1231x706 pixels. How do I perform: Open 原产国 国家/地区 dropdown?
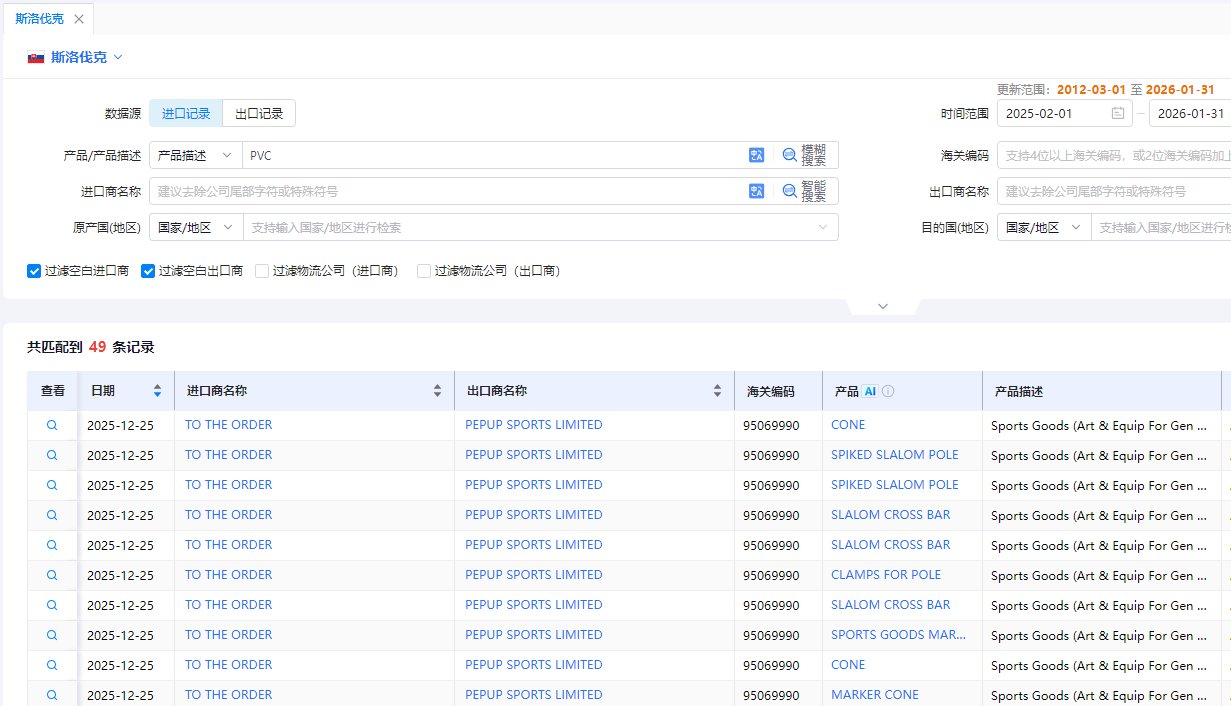196,227
